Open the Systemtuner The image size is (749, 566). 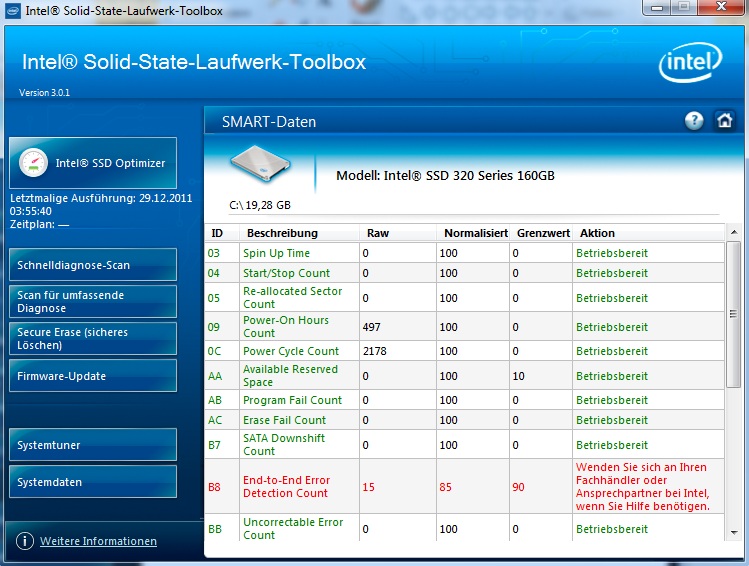click(x=93, y=445)
